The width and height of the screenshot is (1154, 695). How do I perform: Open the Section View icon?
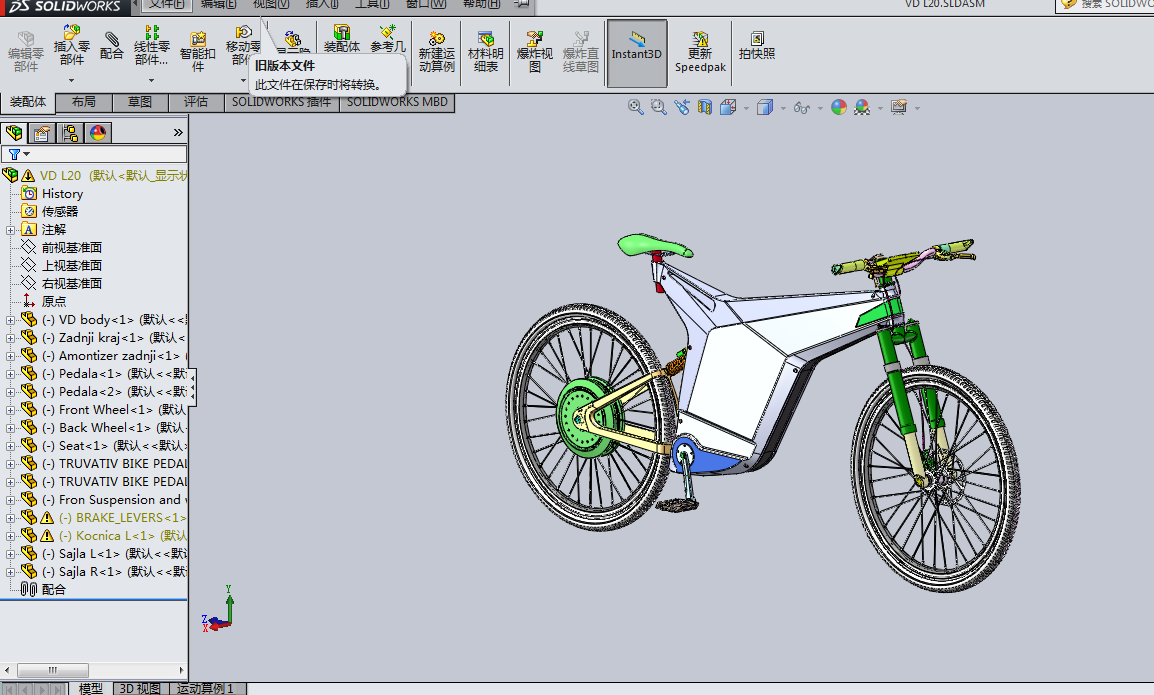click(x=705, y=107)
